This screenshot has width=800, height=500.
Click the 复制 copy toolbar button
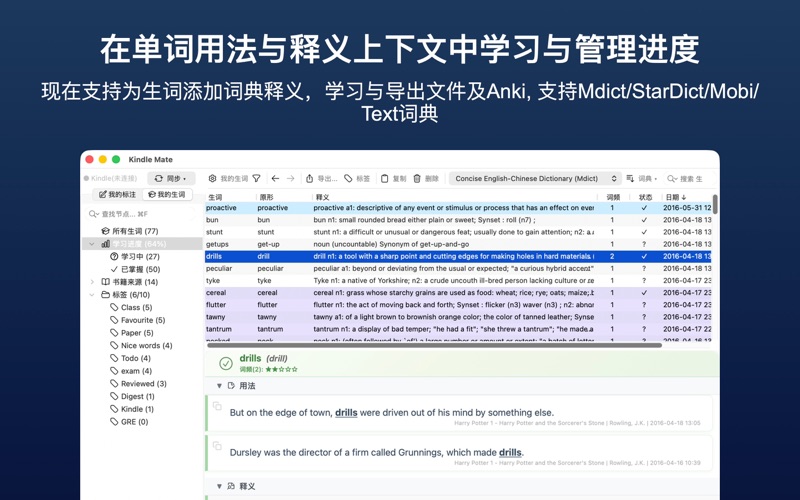tap(393, 178)
